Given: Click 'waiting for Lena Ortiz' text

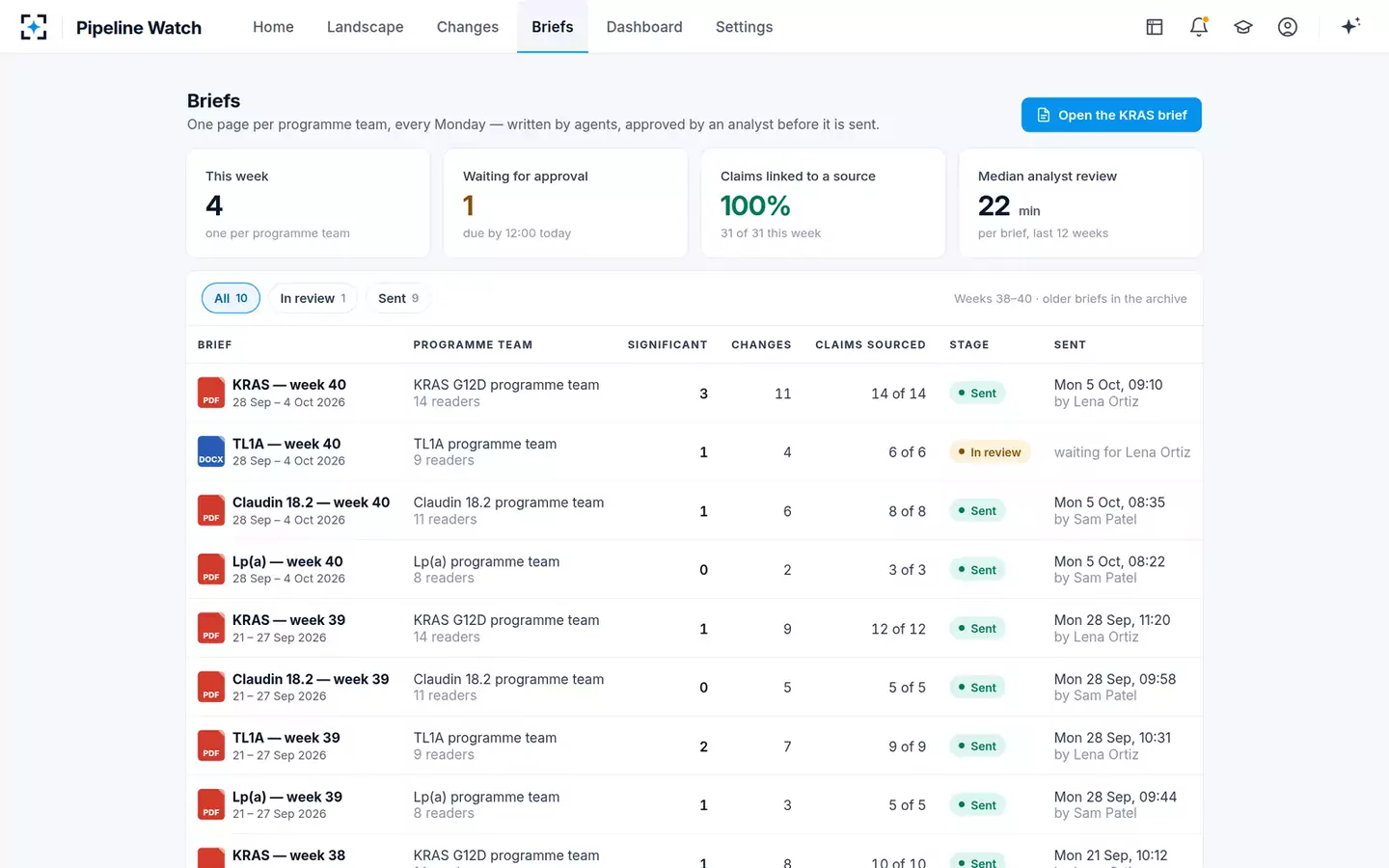Looking at the screenshot, I should tap(1122, 452).
